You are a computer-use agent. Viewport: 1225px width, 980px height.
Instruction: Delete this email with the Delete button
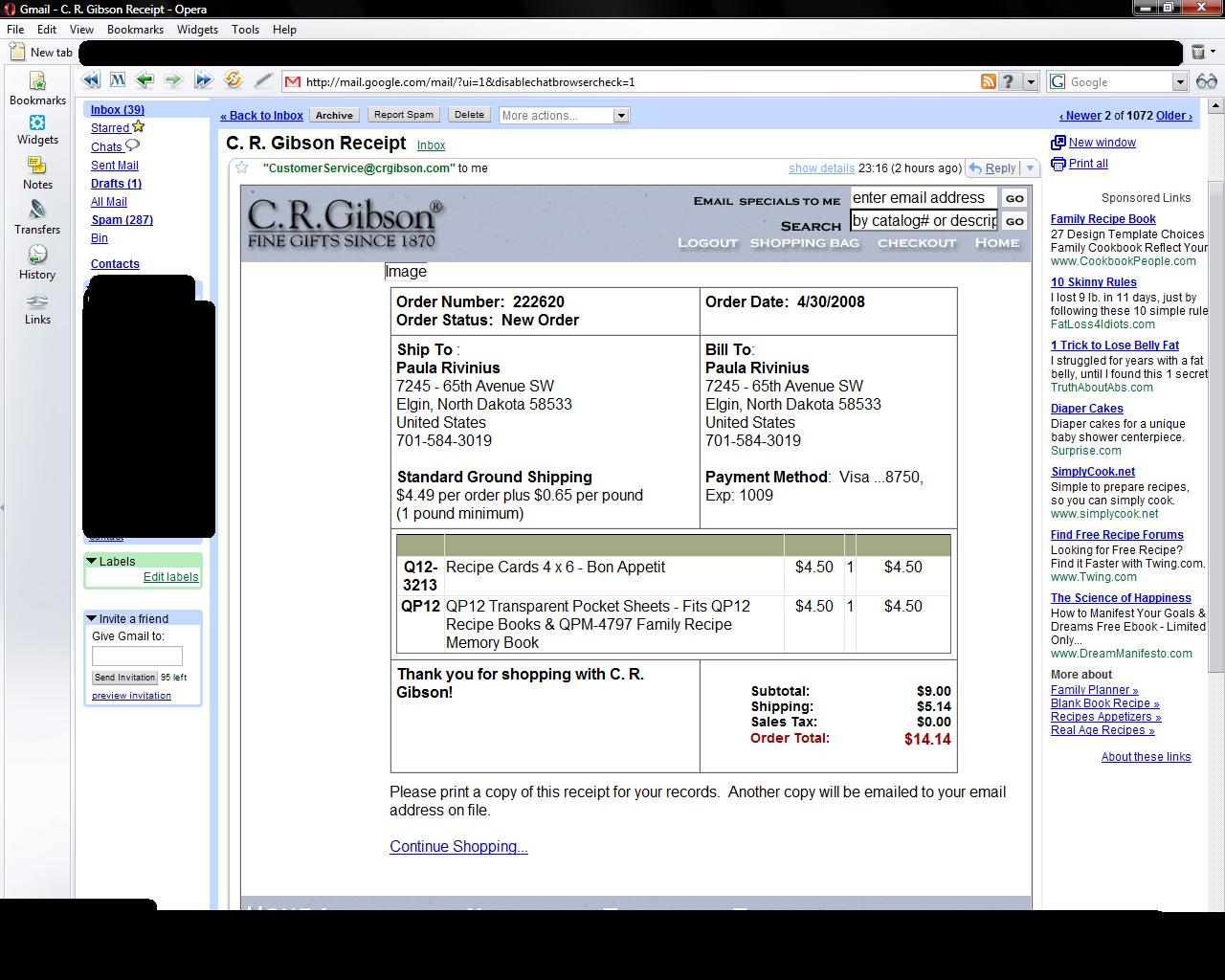469,115
